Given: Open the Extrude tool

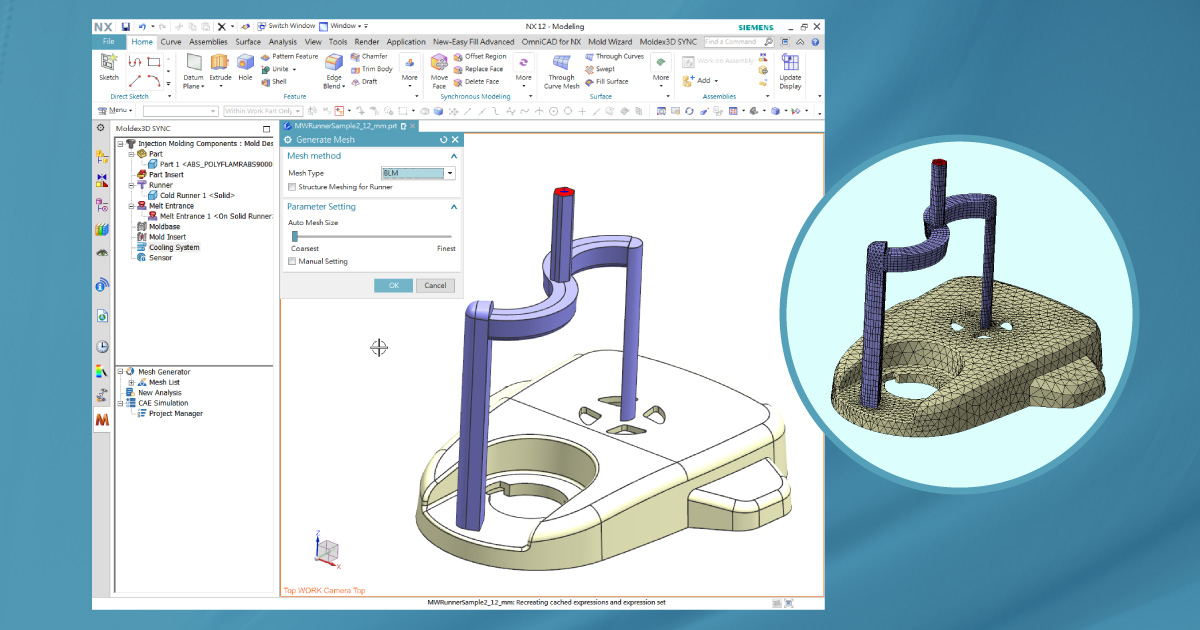Looking at the screenshot, I should tap(219, 63).
